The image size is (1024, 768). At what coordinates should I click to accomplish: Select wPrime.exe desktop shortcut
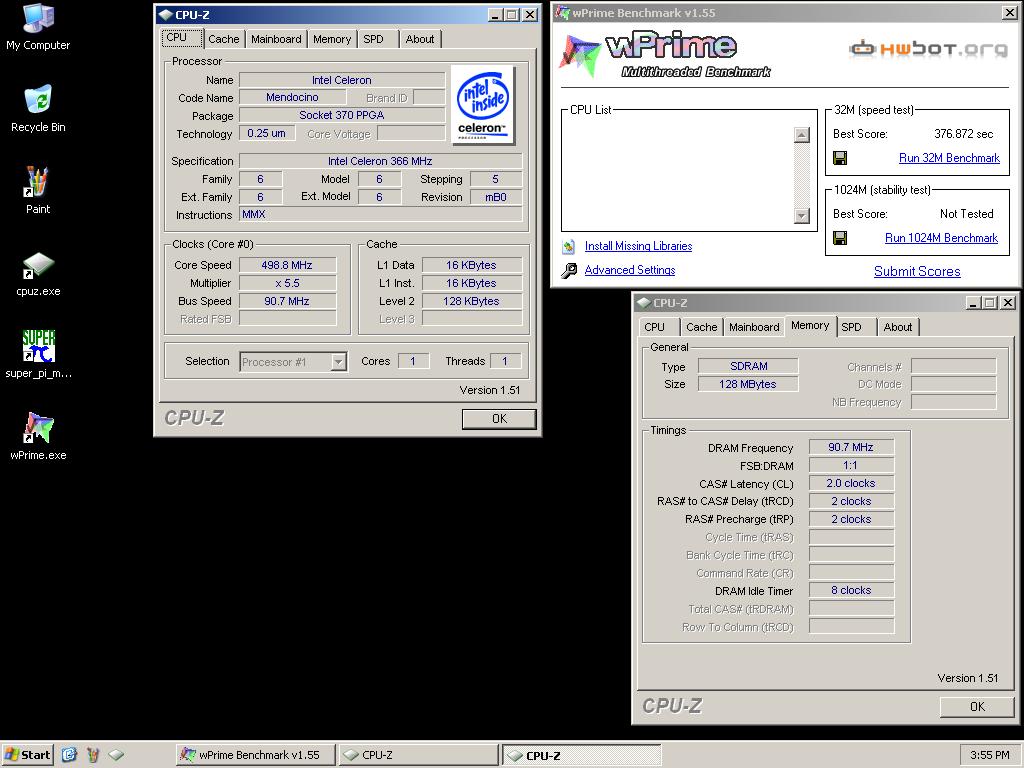[x=38, y=436]
